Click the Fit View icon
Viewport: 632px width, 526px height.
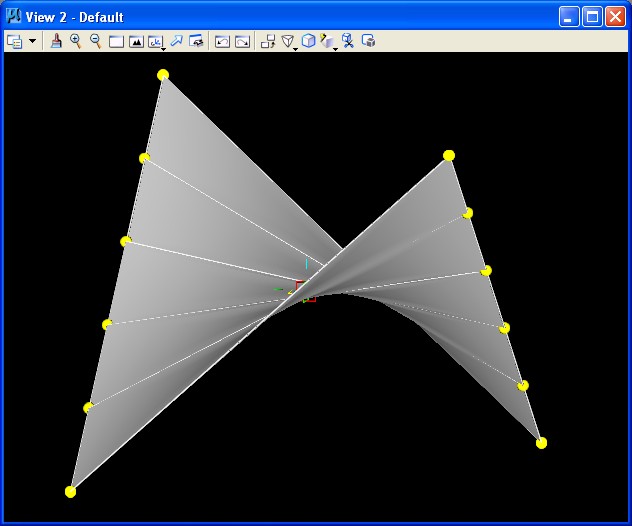coord(136,42)
